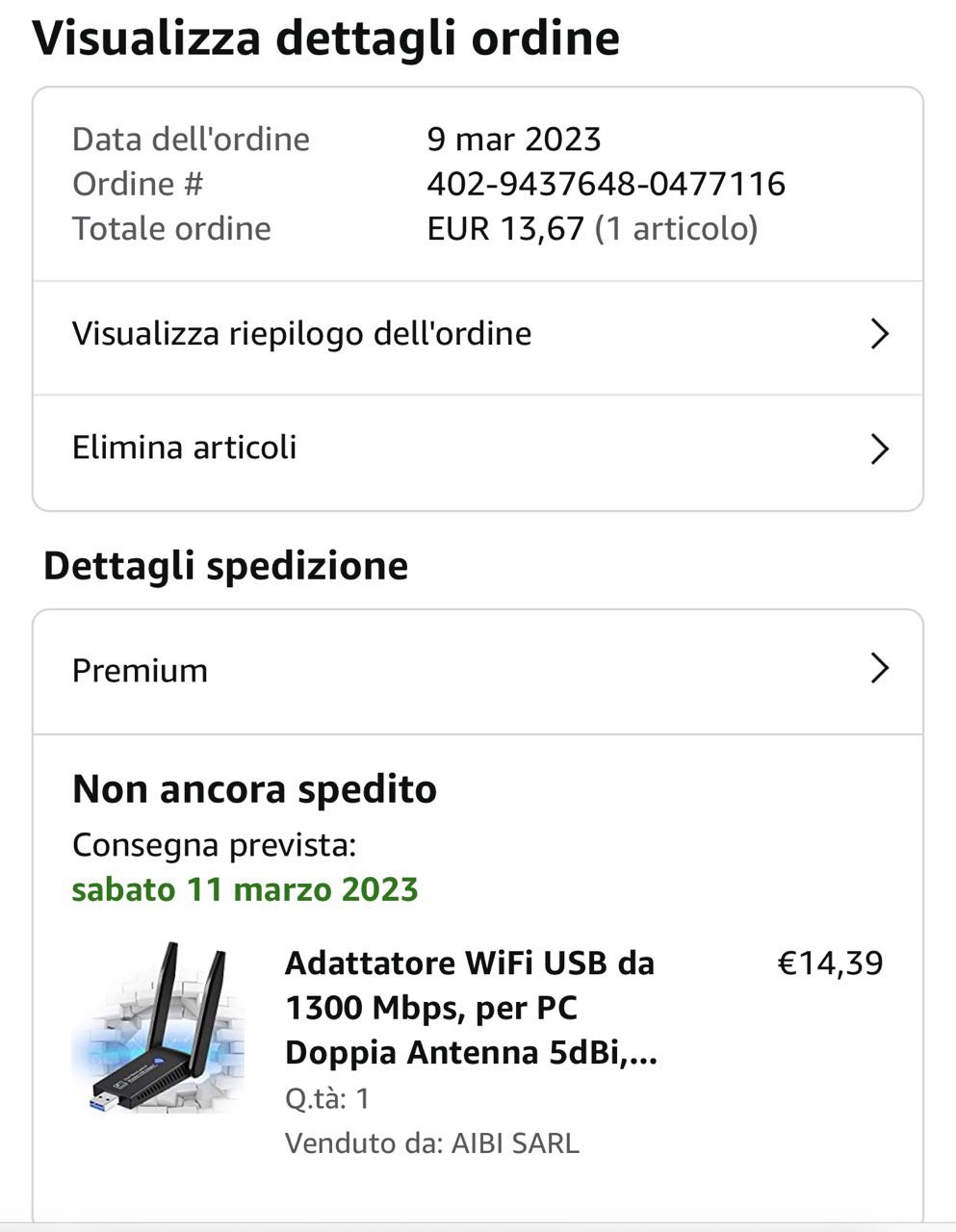Open Adattatore WiFi USB product title
This screenshot has width=956, height=1232.
click(471, 1008)
